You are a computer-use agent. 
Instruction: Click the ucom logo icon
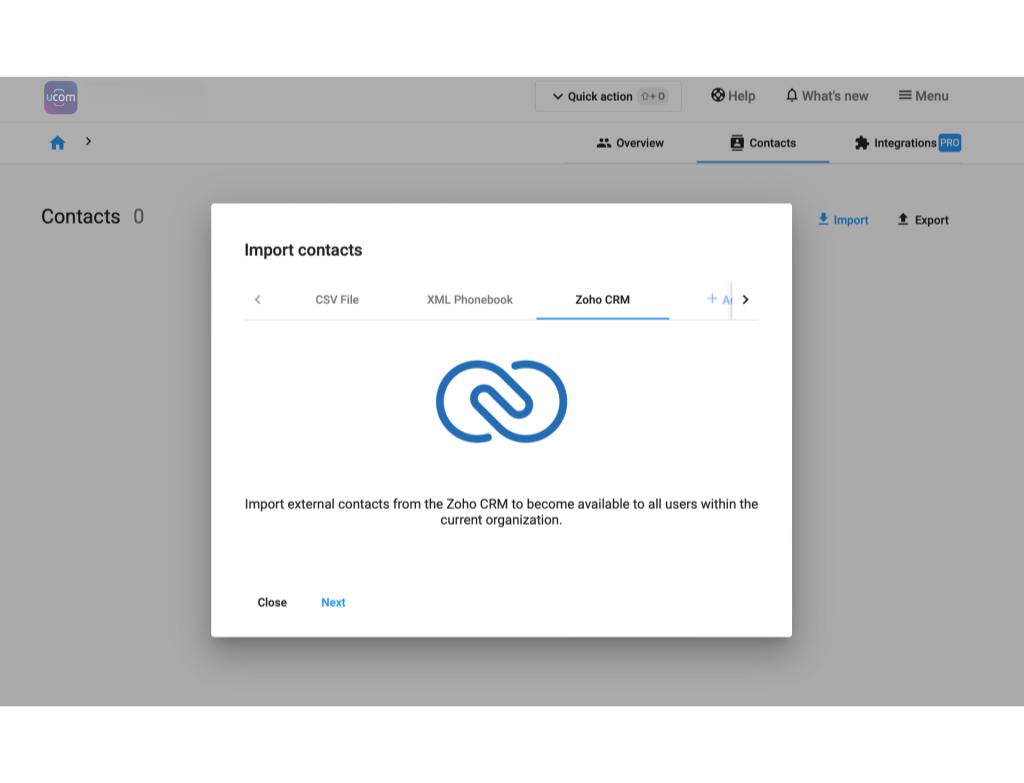(x=60, y=97)
